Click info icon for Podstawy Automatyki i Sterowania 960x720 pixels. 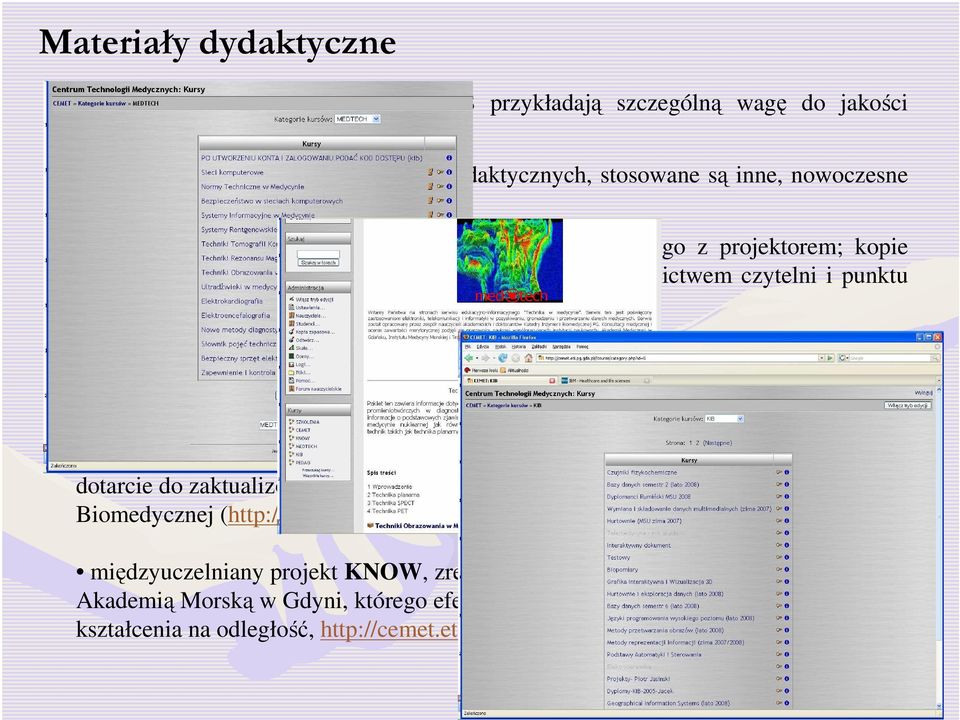pos(787,654)
